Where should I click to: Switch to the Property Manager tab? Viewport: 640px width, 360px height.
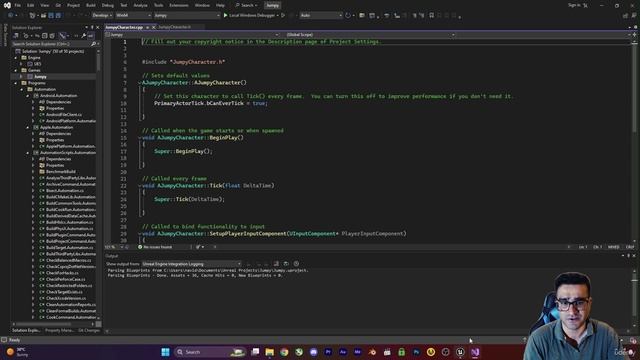click(x=60, y=331)
